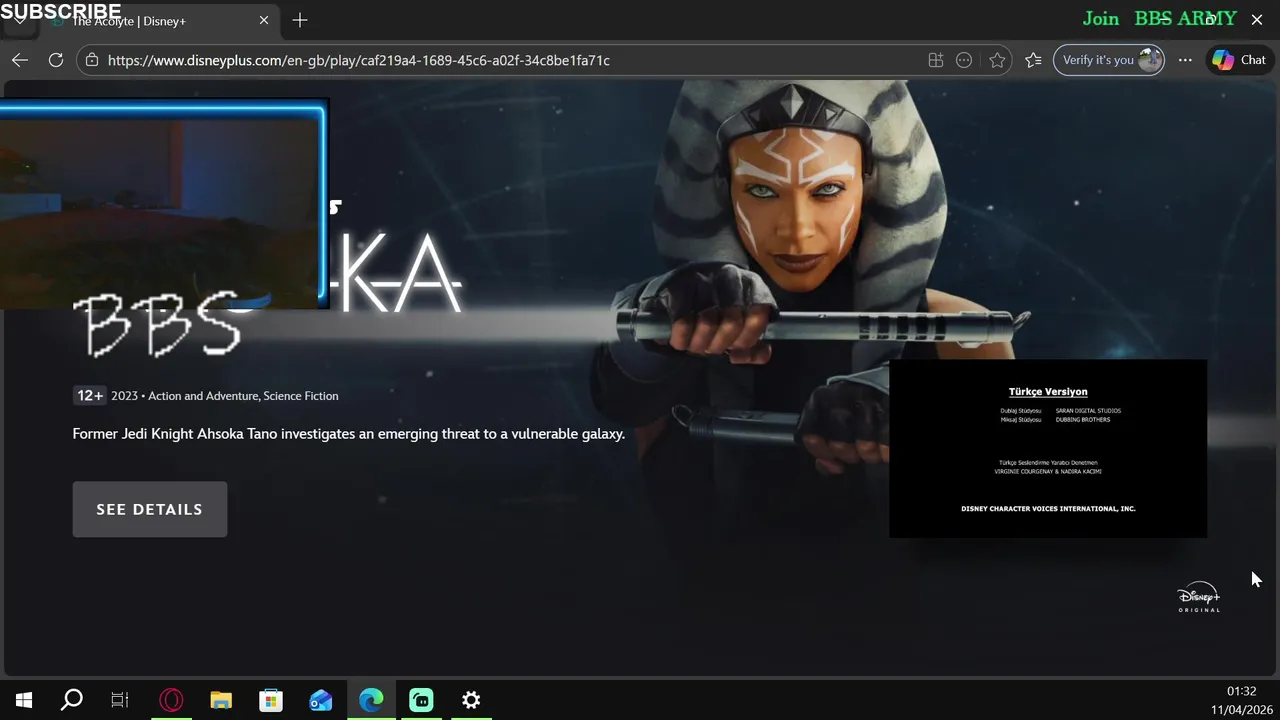Open the Windows Start menu
1280x720 pixels.
pyautogui.click(x=24, y=700)
